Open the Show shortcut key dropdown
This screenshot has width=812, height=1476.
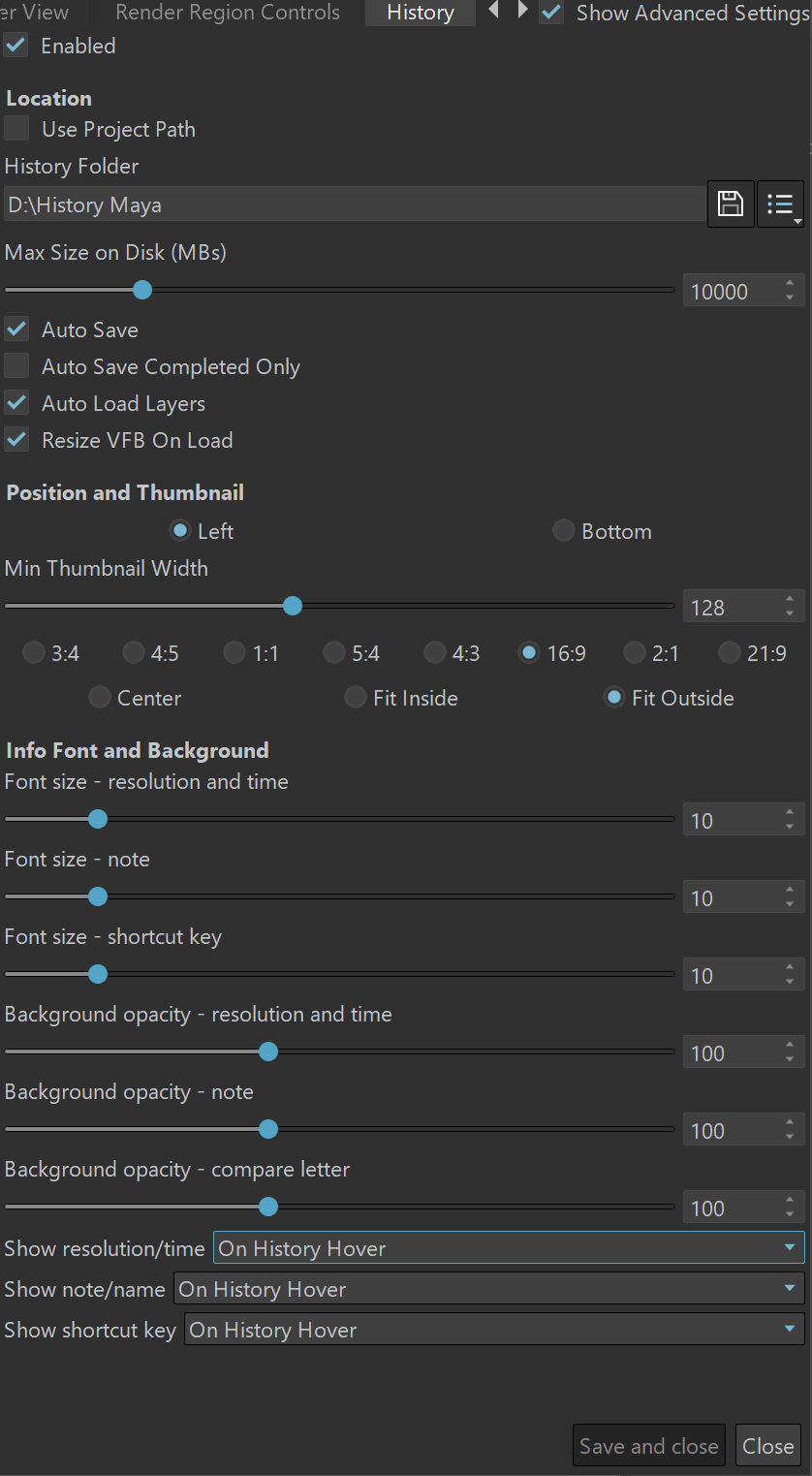tap(494, 1330)
